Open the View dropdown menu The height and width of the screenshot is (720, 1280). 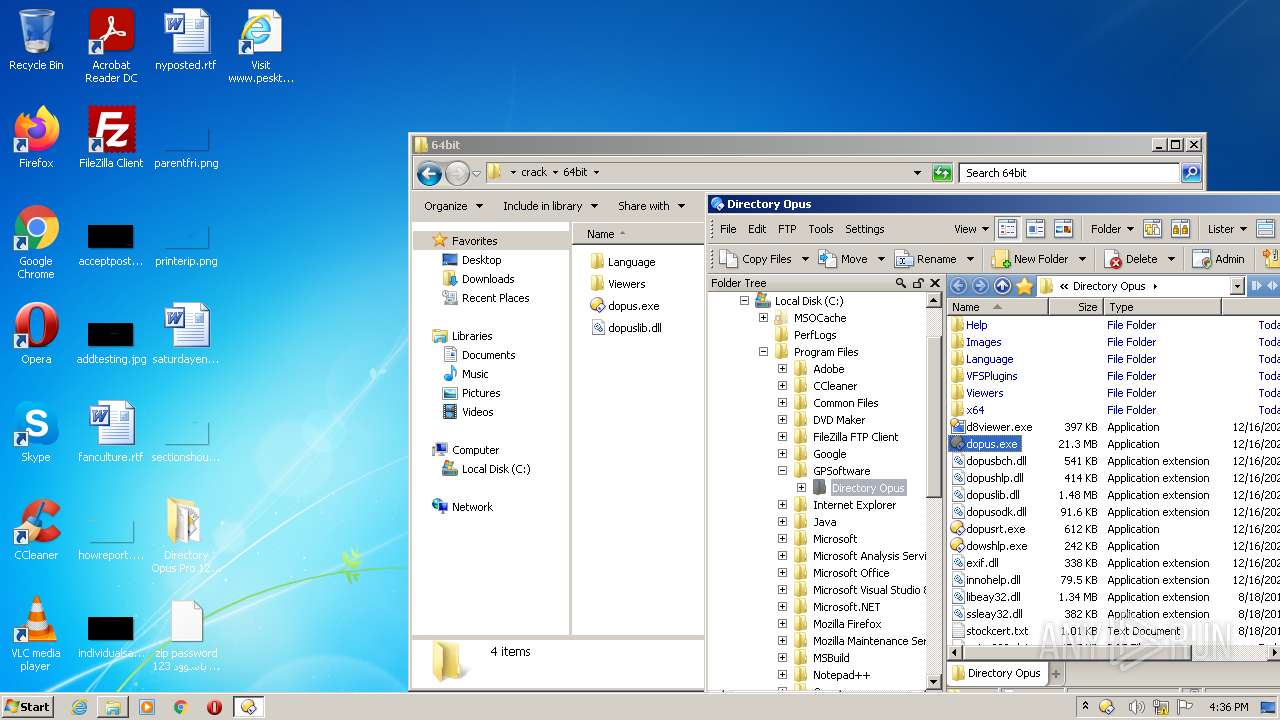(971, 229)
